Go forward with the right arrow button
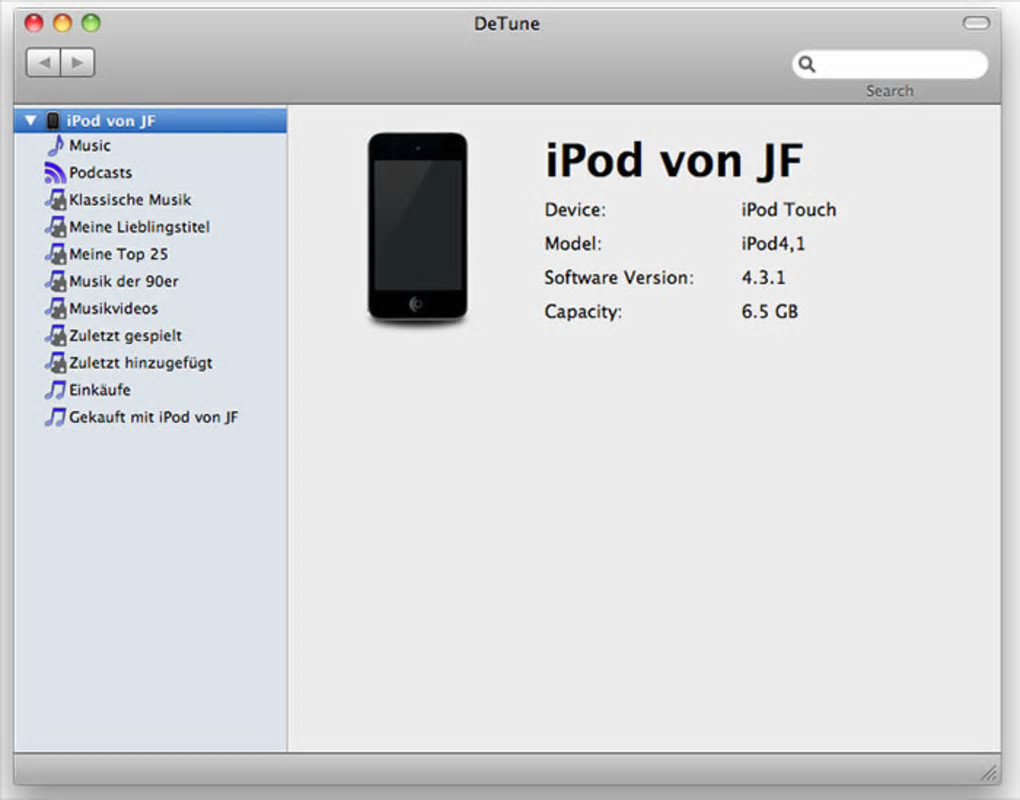Image resolution: width=1020 pixels, height=800 pixels. point(78,62)
